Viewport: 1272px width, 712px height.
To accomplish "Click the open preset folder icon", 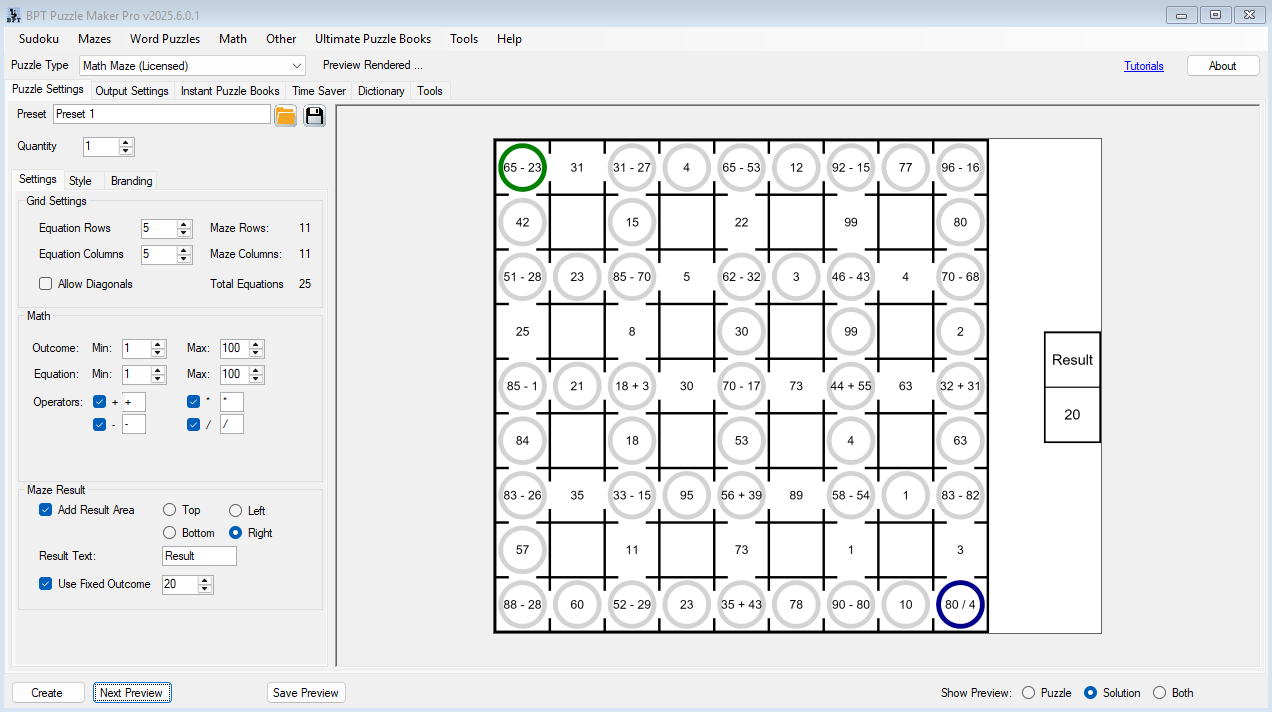I will click(x=286, y=115).
